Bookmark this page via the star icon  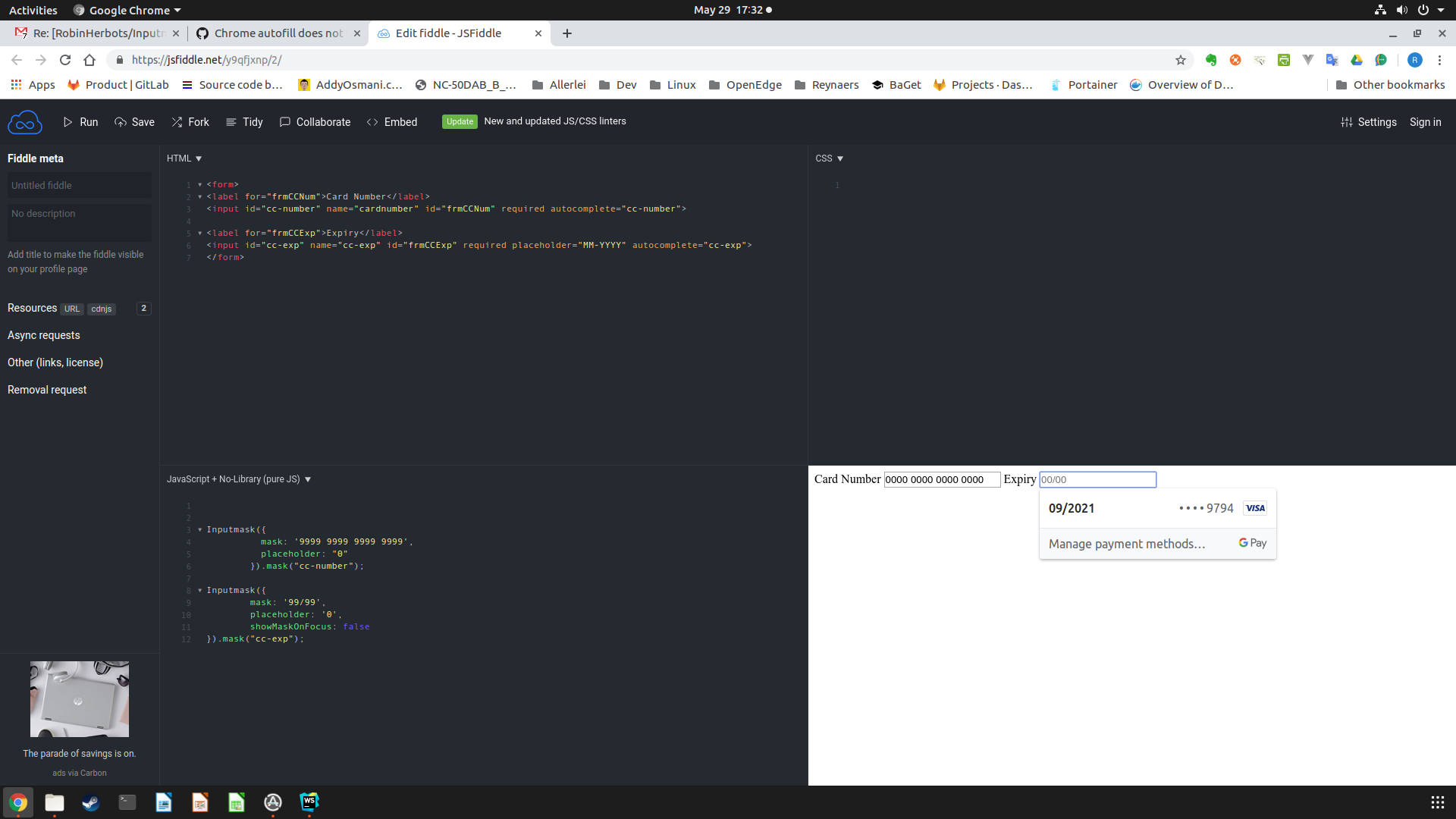[x=1181, y=60]
